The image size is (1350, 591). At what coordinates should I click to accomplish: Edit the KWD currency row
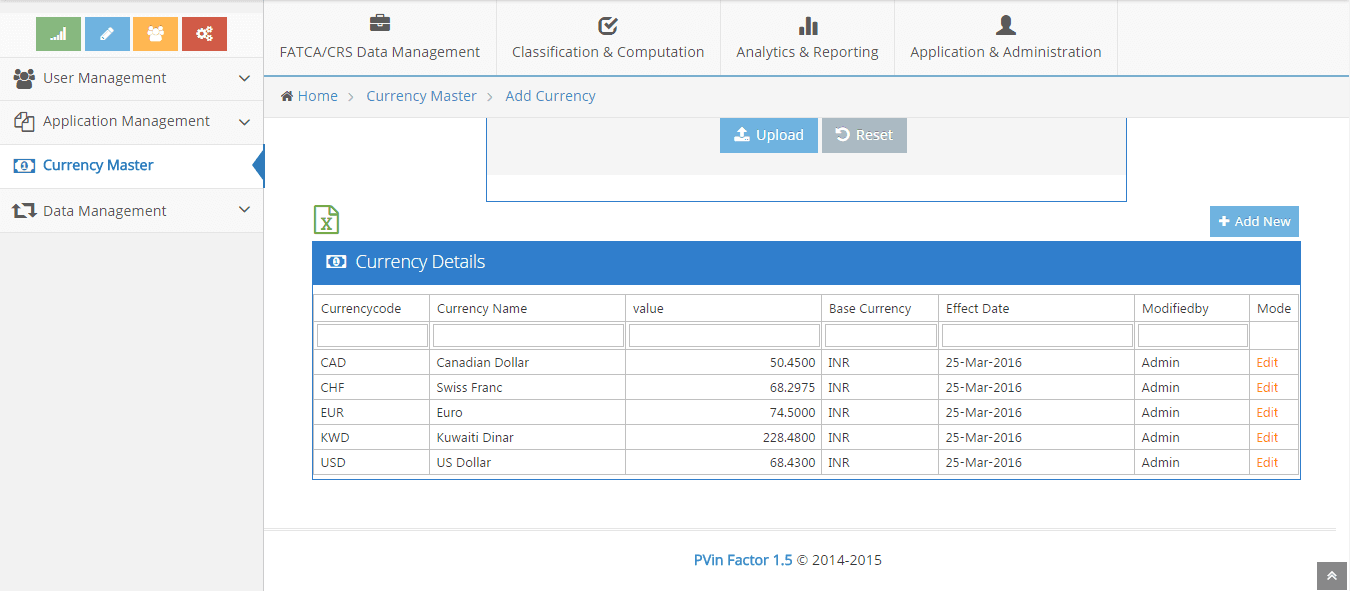pos(1267,438)
